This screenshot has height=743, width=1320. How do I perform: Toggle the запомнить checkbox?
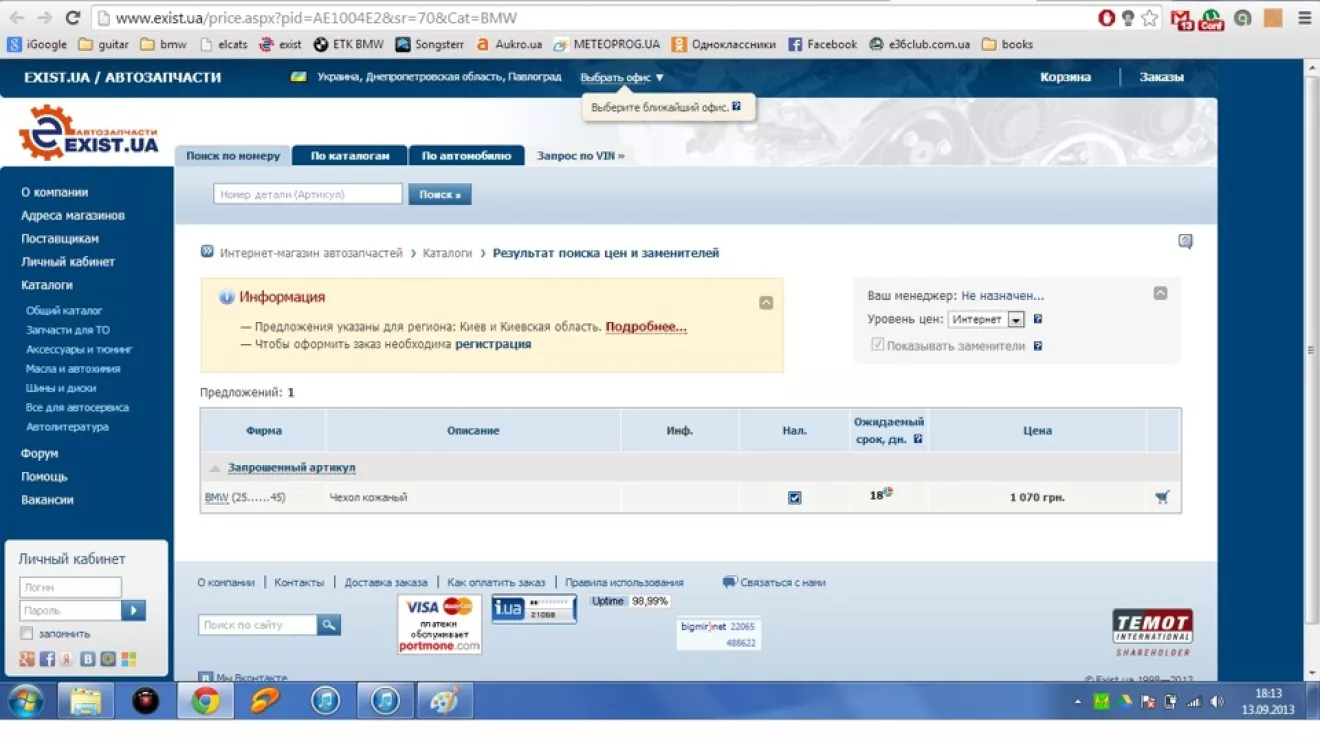(27, 634)
